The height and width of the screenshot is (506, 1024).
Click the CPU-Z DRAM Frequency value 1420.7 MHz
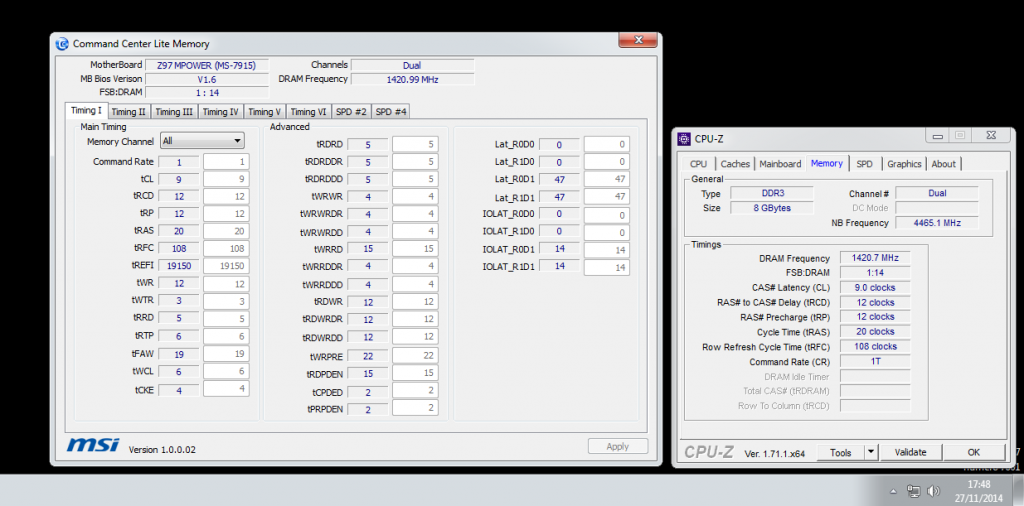click(874, 258)
